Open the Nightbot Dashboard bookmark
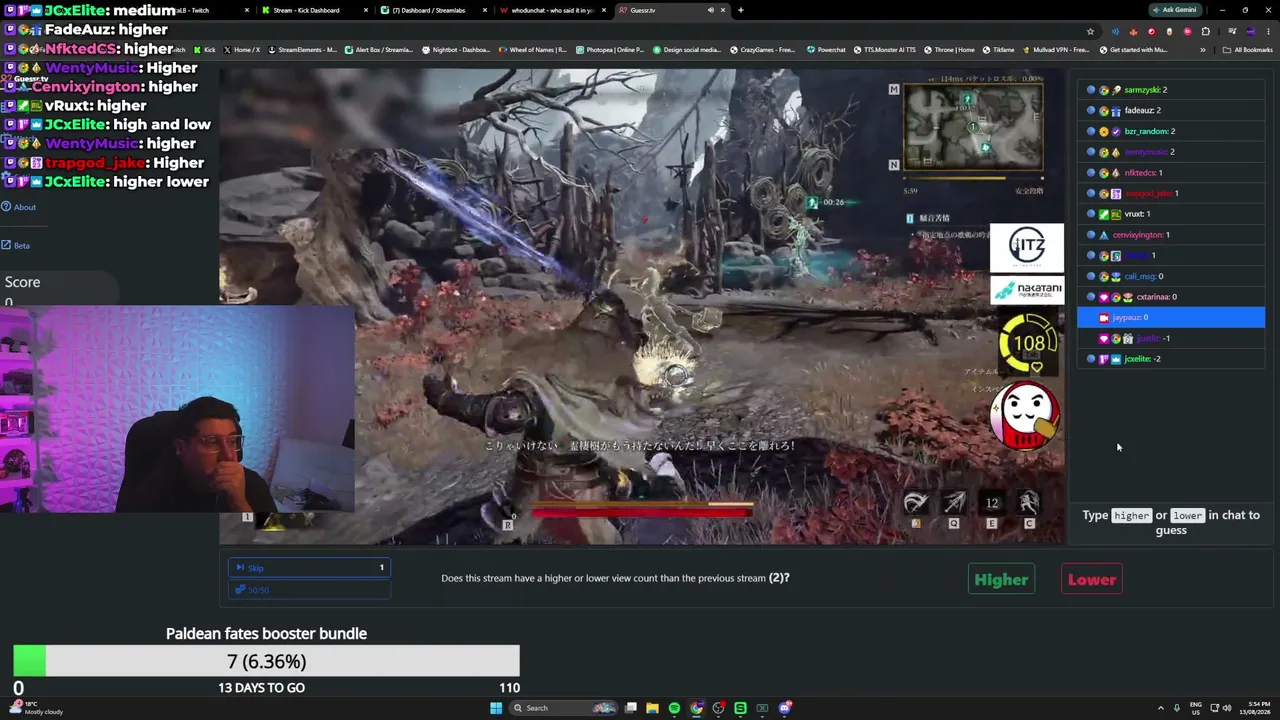 coord(455,50)
